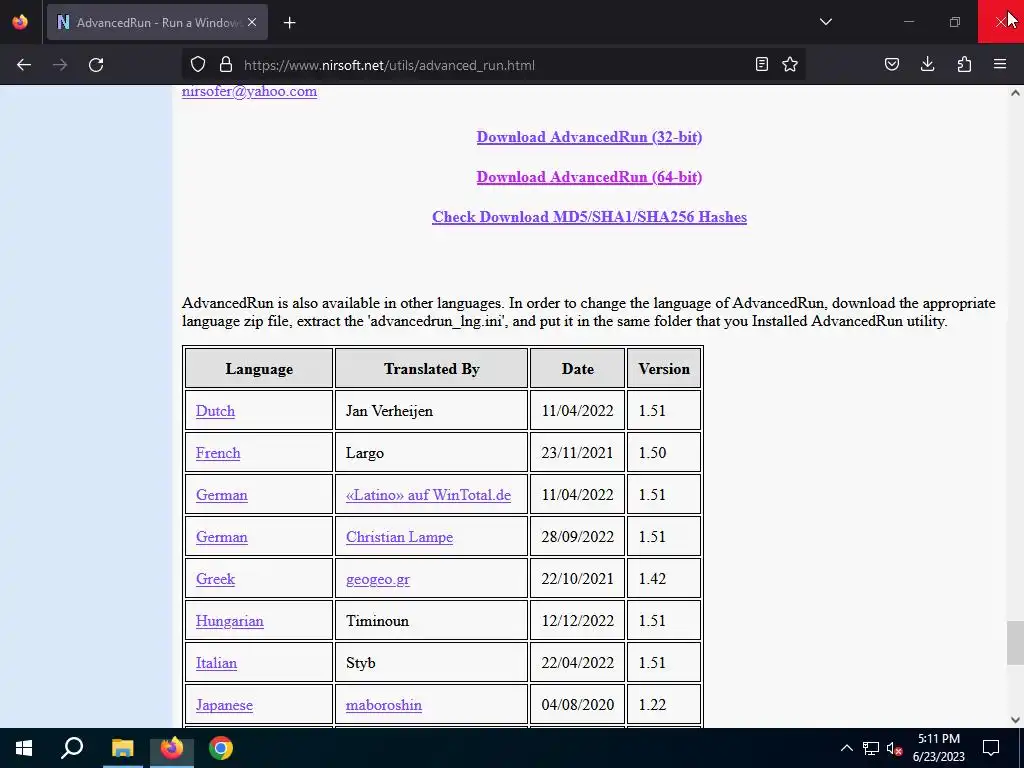1024x768 pixels.
Task: Open the Downloads panel
Action: pyautogui.click(x=927, y=64)
